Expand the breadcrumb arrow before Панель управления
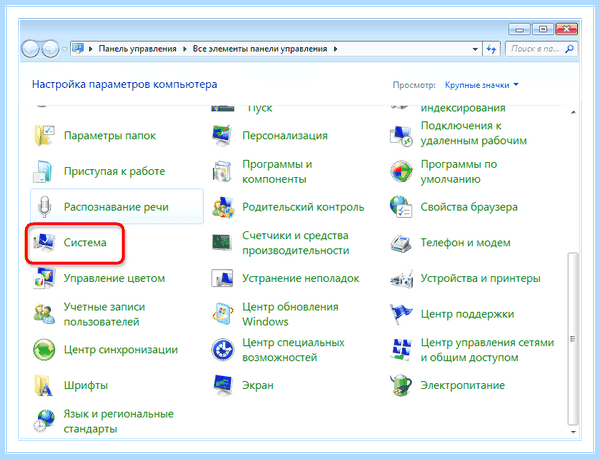This screenshot has width=600, height=459. (91, 49)
